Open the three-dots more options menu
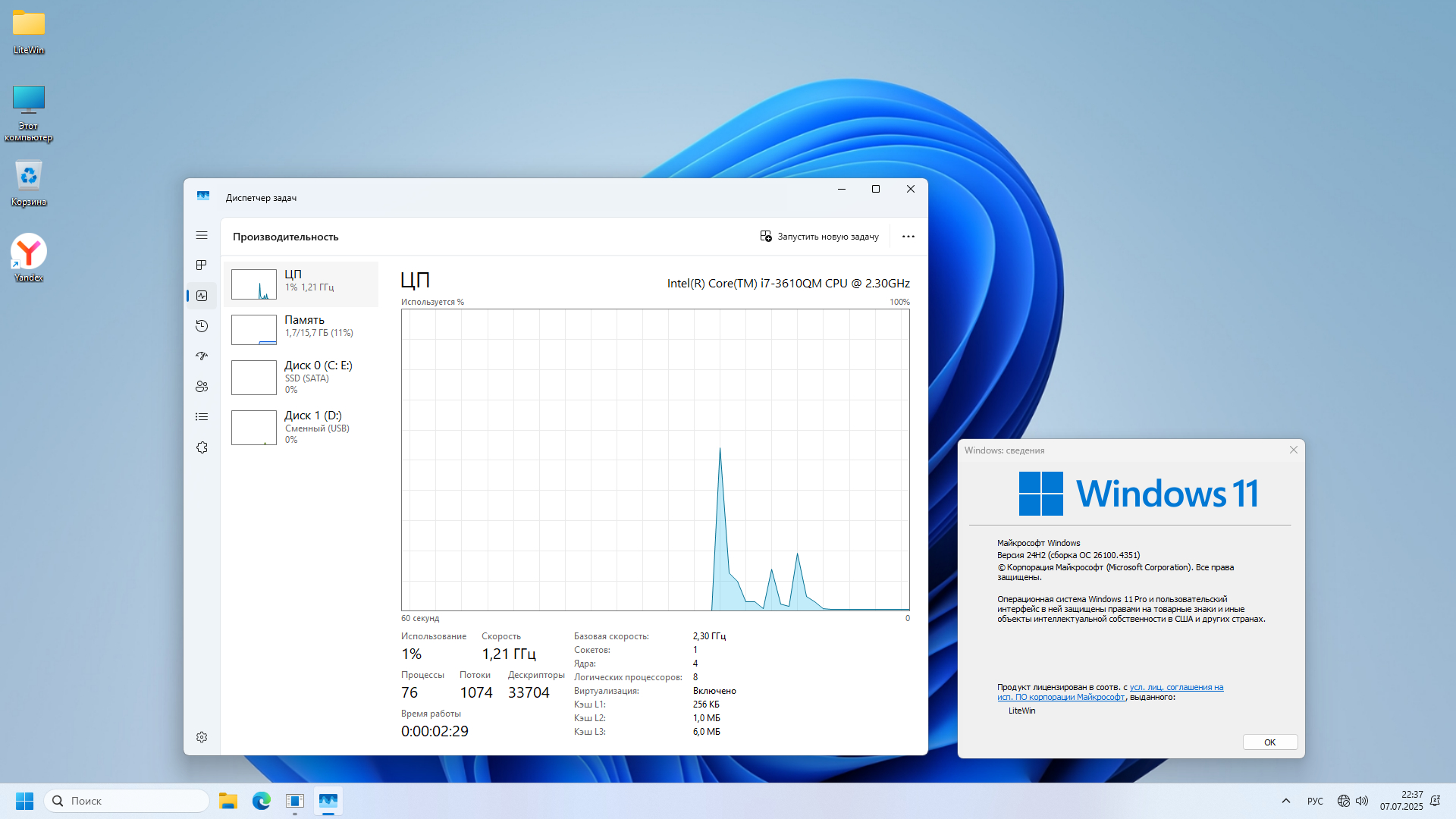 click(908, 237)
